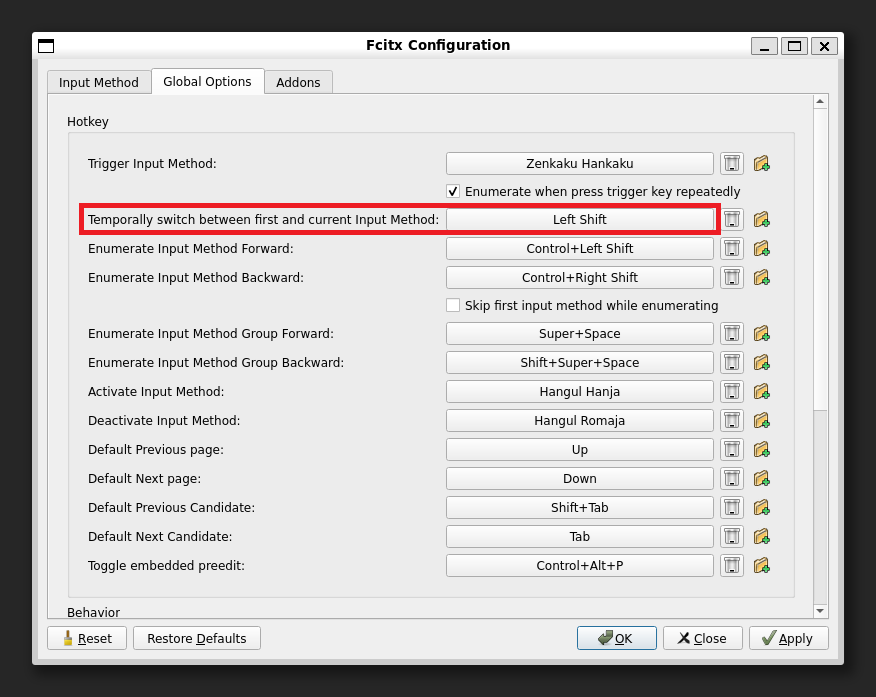Clear hotkey for Enumerate Input Method Forward
This screenshot has width=876, height=697.
(732, 249)
